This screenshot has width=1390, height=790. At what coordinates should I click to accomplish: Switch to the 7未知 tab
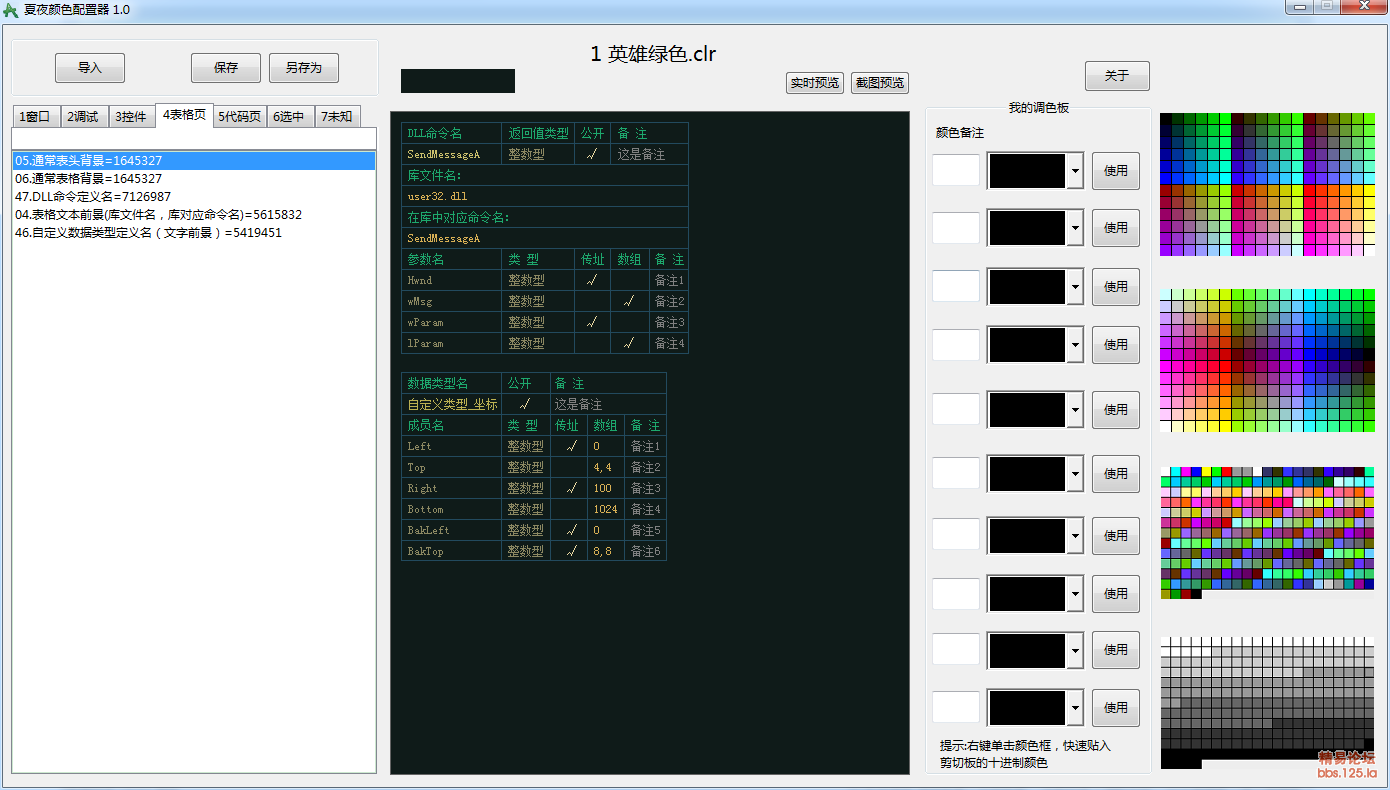pyautogui.click(x=338, y=117)
